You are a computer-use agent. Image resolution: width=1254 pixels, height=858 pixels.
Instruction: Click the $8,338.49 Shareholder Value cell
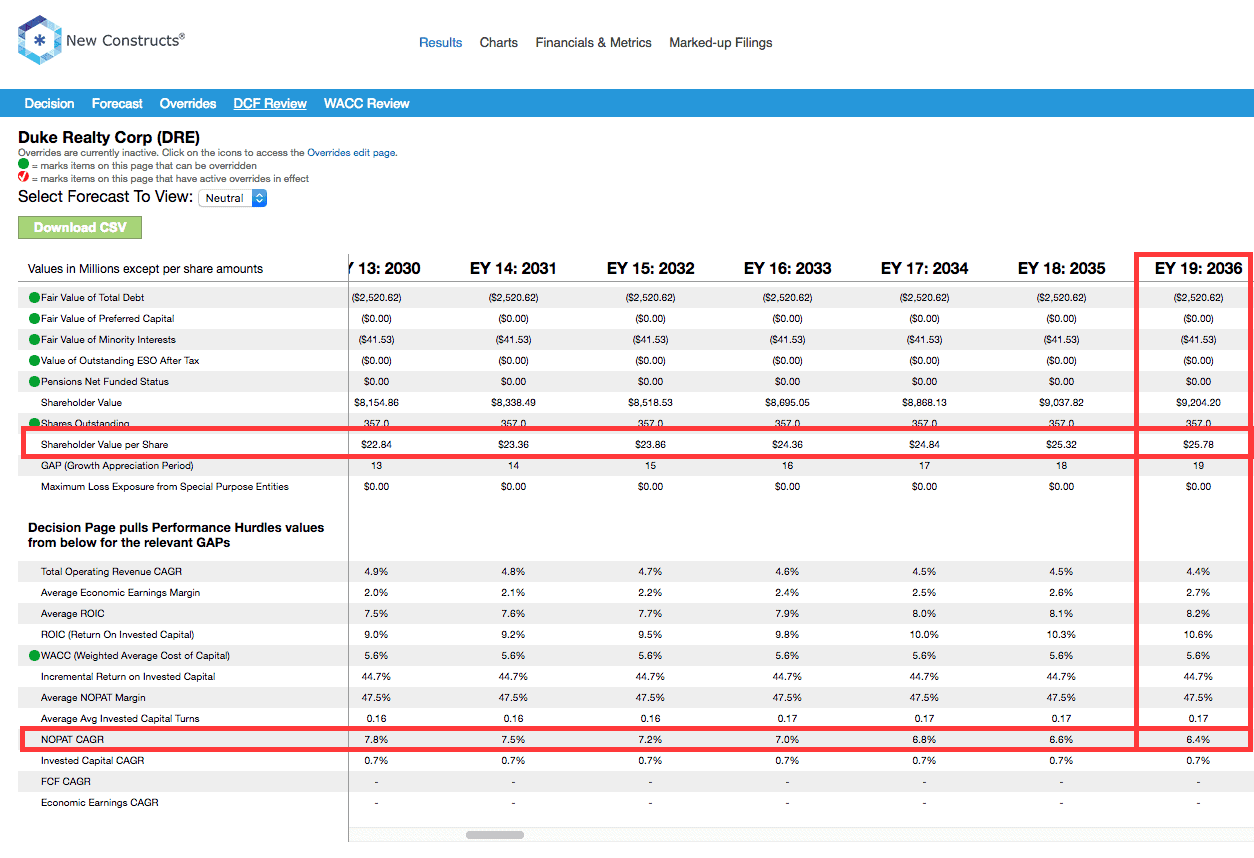[x=513, y=402]
